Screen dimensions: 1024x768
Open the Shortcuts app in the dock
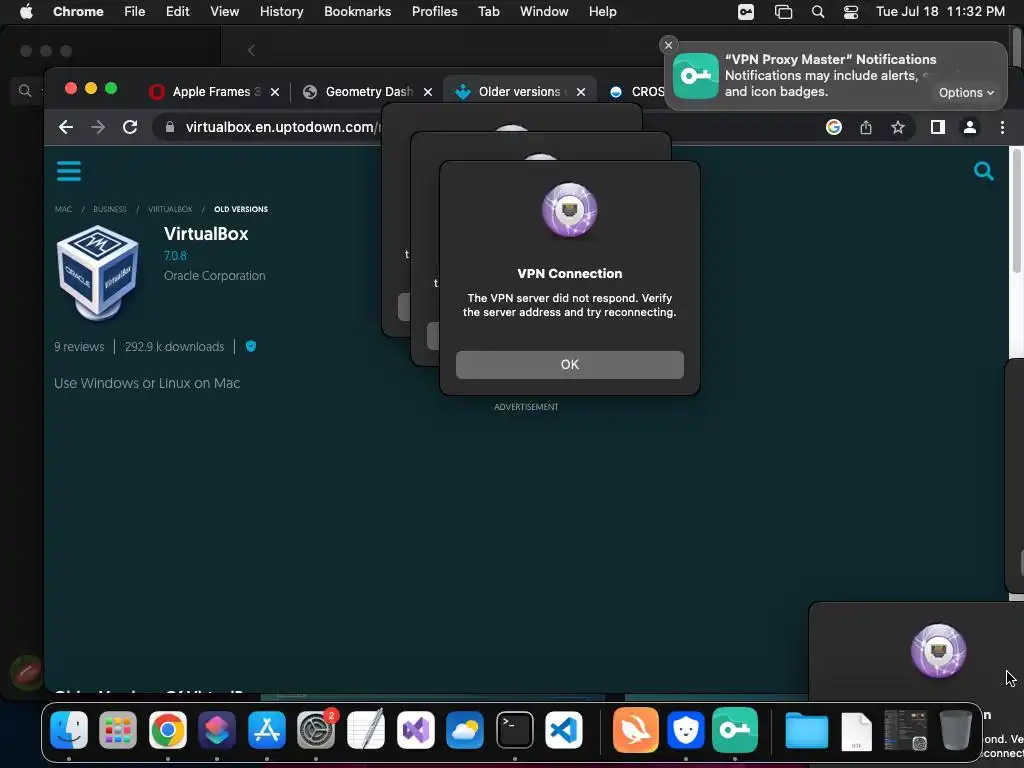pyautogui.click(x=217, y=729)
